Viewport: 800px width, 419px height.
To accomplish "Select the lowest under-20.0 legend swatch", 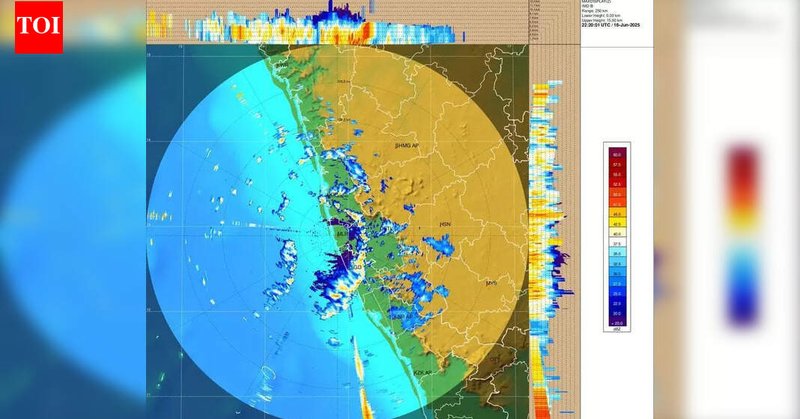I will click(617, 323).
